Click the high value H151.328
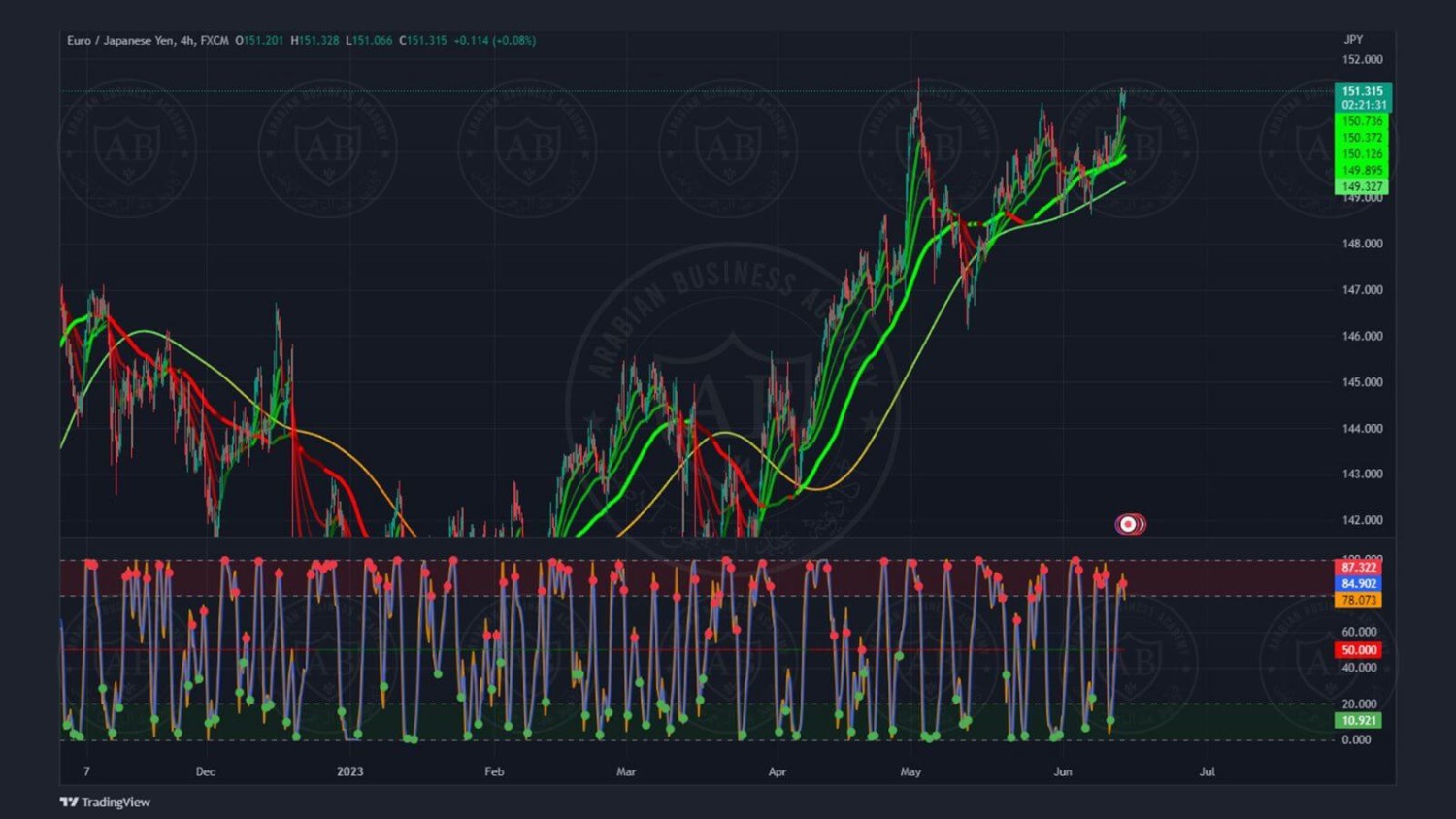1456x819 pixels. click(x=314, y=40)
